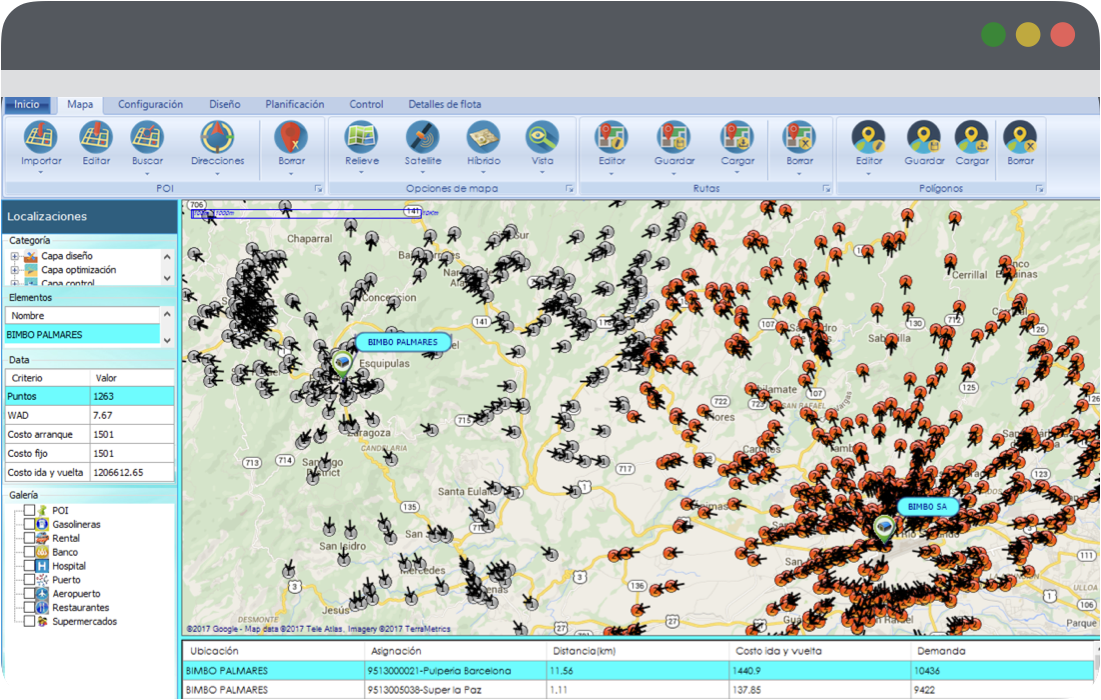Click the Categoría list scroll-down arrow
Viewport: 1101px width, 700px height.
click(x=167, y=279)
